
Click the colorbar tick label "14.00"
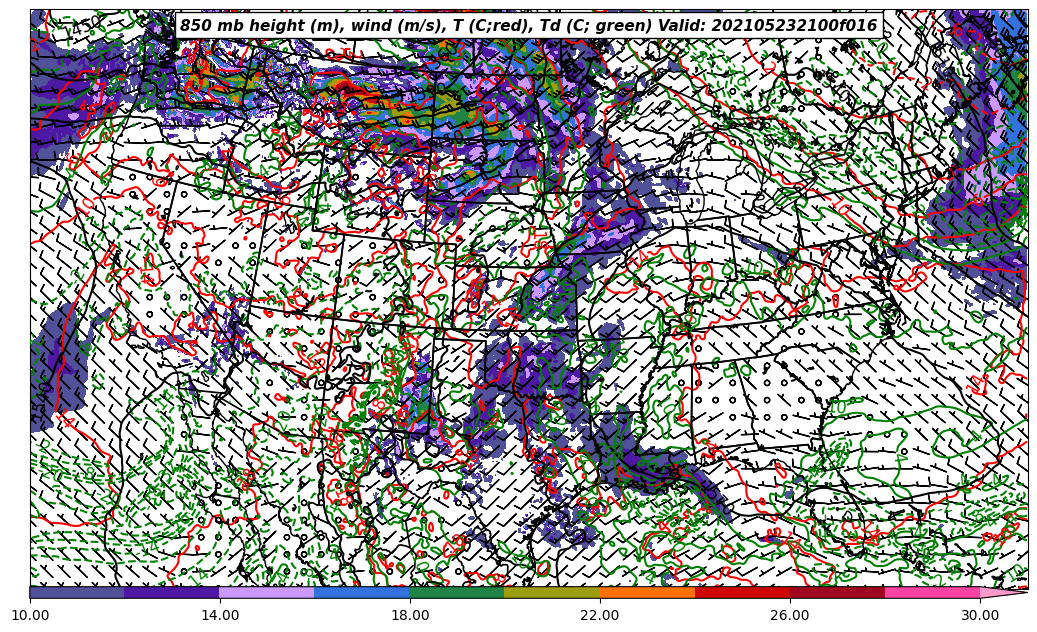tap(220, 615)
